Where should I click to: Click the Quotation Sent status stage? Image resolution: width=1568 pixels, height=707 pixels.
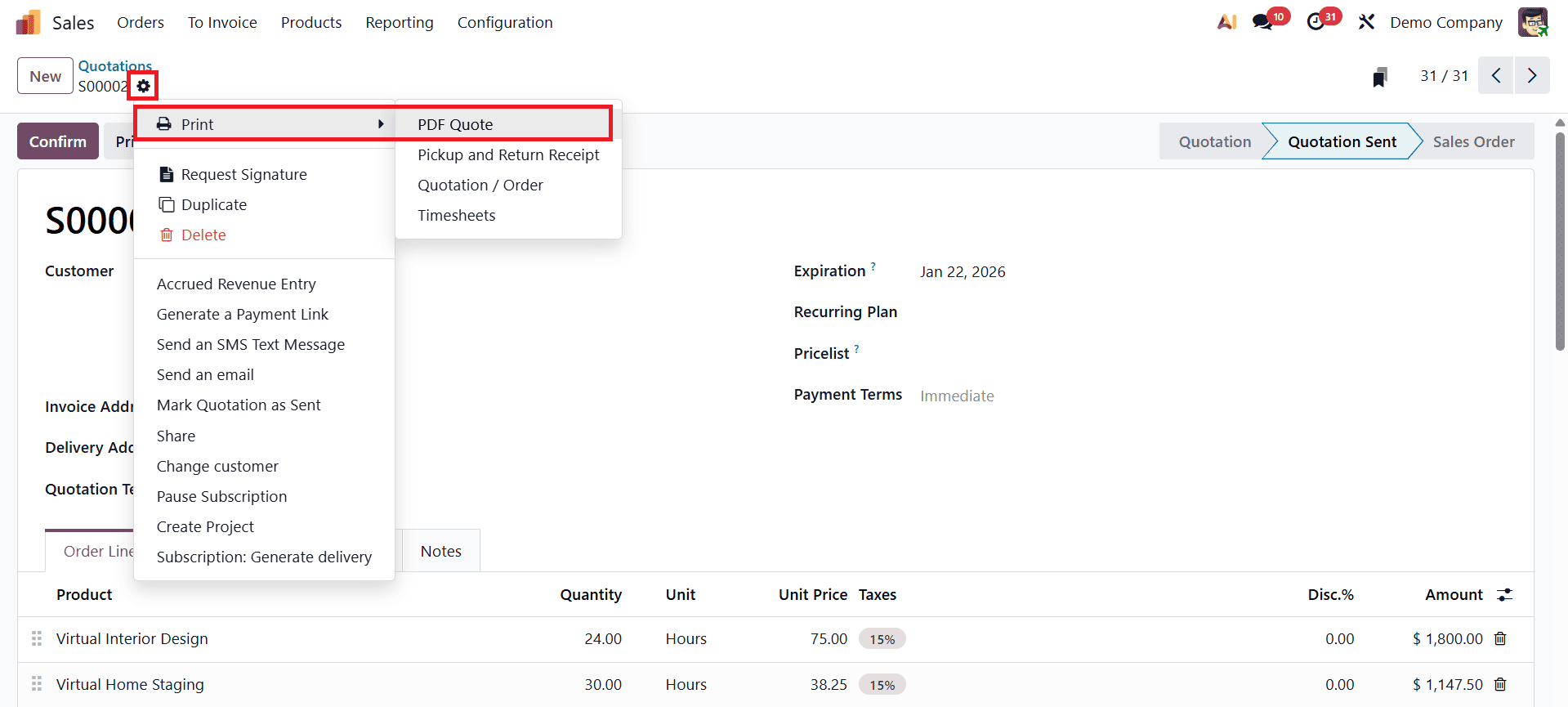[x=1342, y=141]
